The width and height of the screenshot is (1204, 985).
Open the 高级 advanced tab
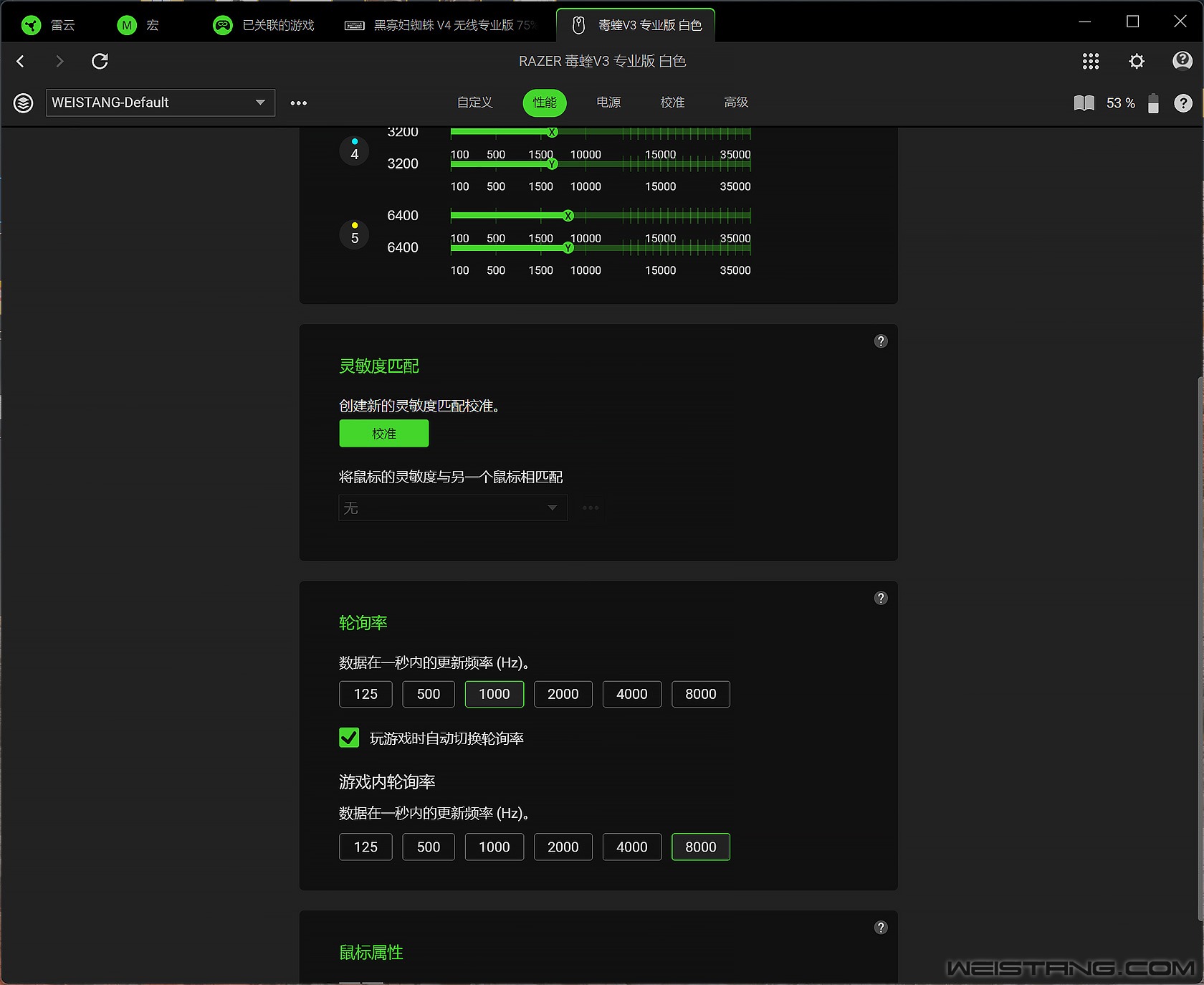[x=736, y=103]
